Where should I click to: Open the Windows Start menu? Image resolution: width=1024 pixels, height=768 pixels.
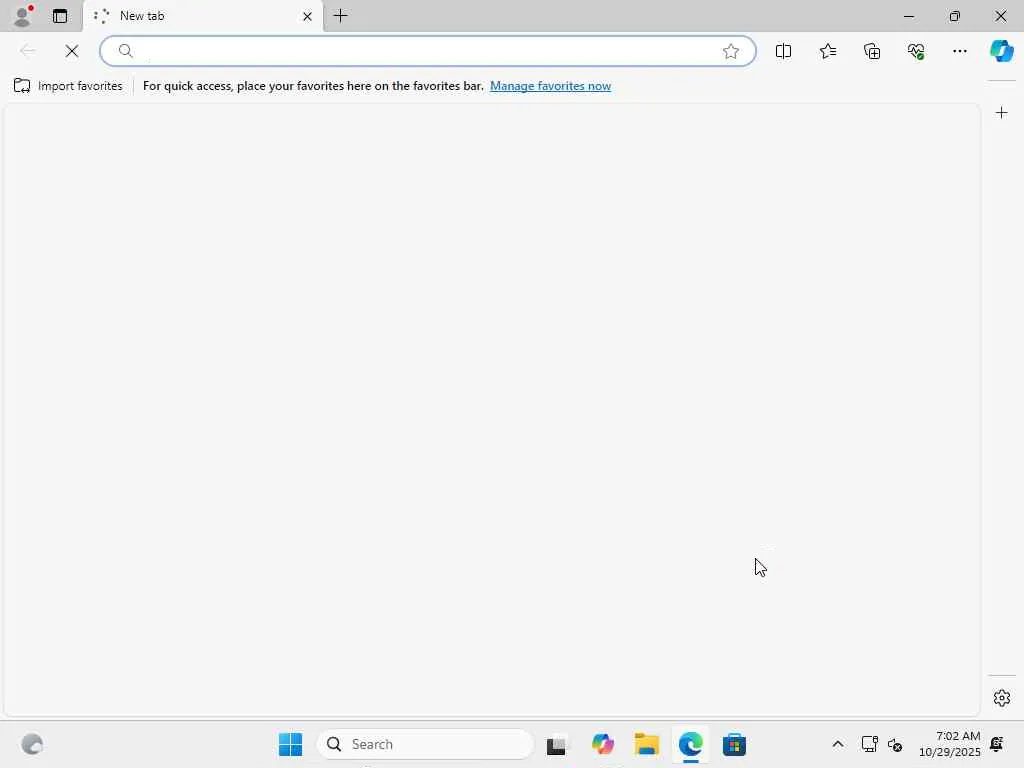[291, 744]
